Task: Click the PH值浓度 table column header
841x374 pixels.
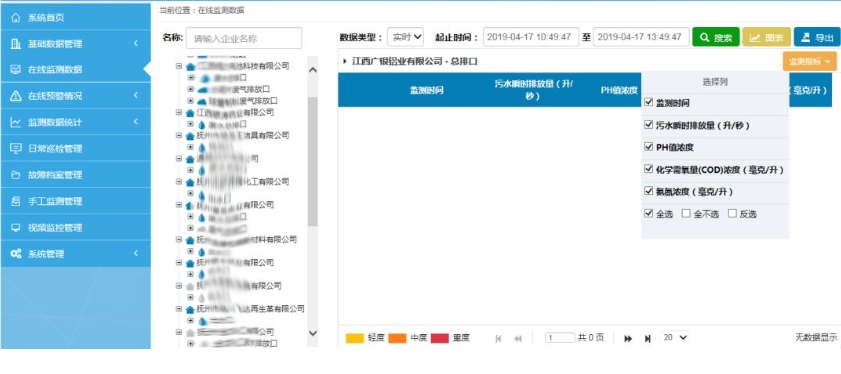Action: [618, 90]
